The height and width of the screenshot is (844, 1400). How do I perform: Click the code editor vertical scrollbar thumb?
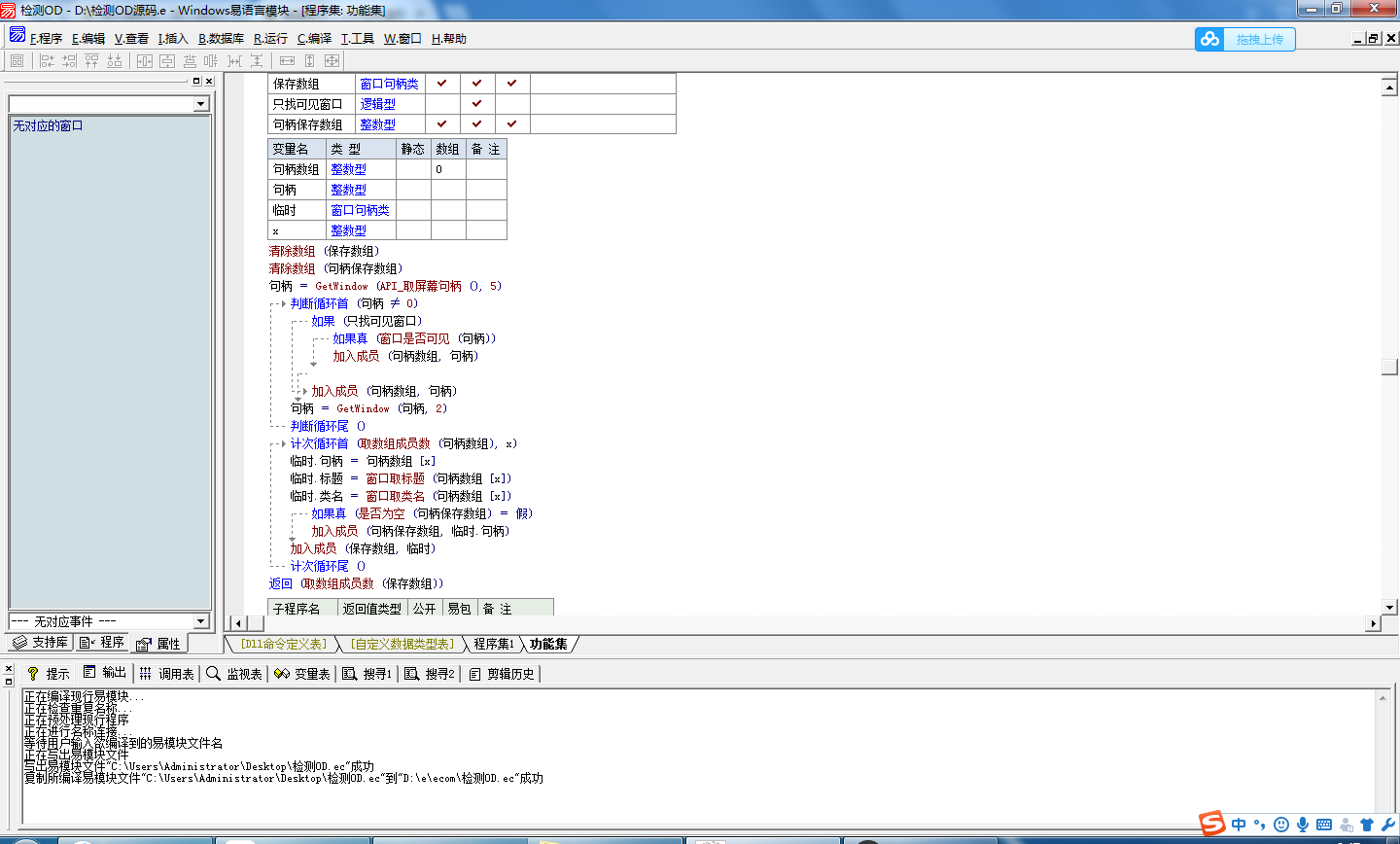[x=1389, y=367]
